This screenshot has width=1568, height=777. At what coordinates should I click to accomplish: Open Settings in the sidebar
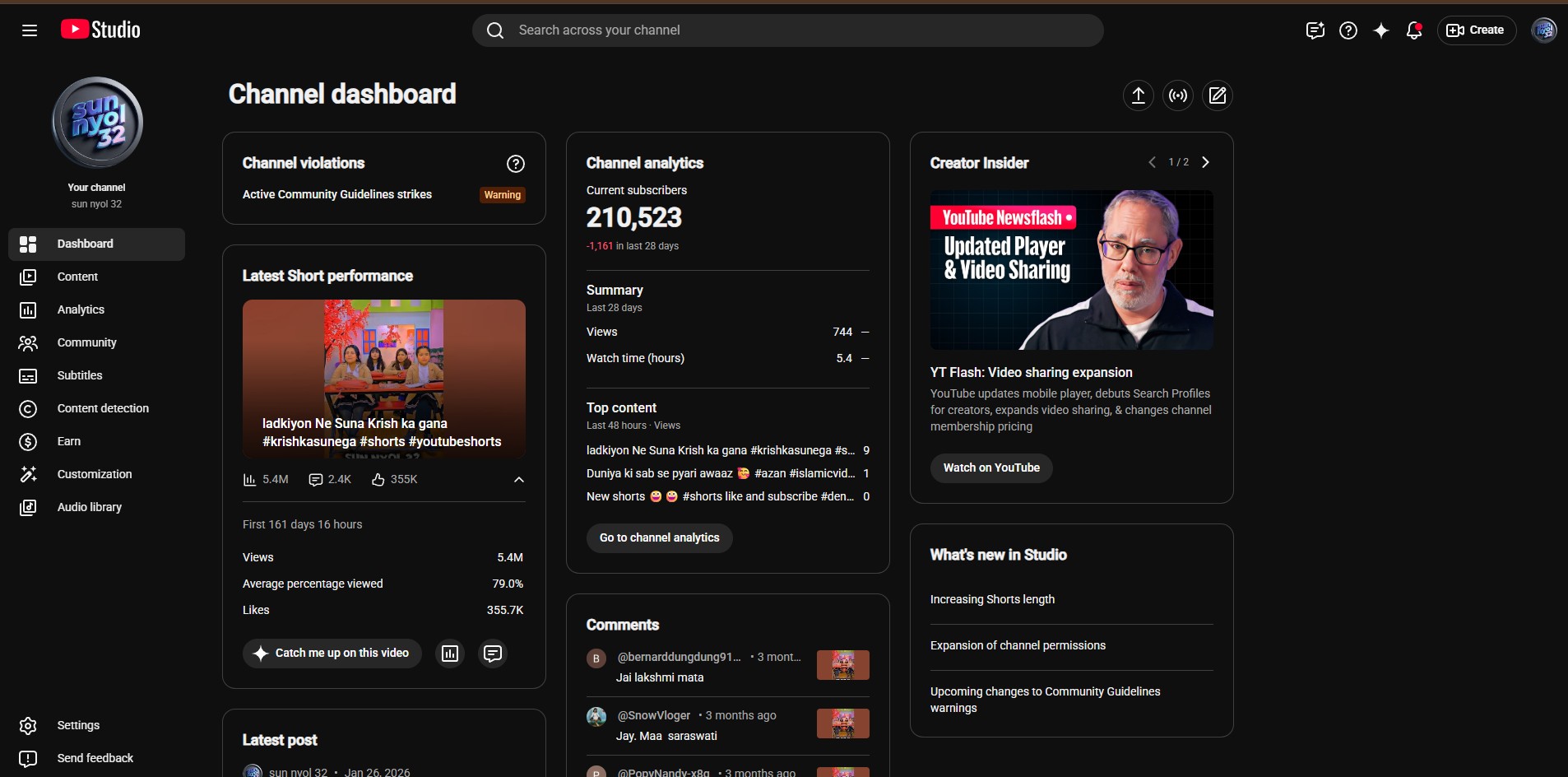pos(96,726)
